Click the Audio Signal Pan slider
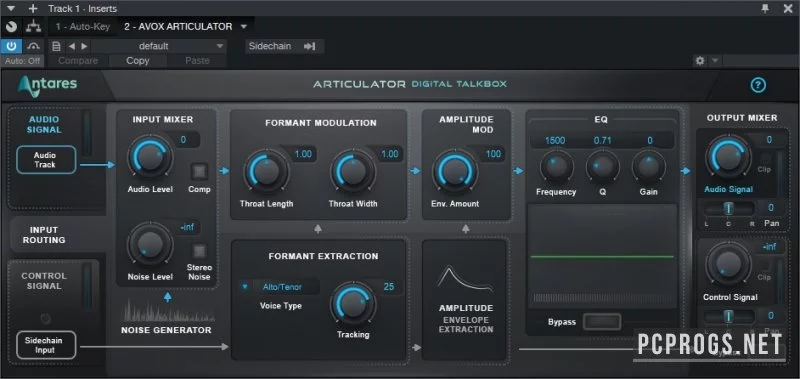 (x=729, y=208)
